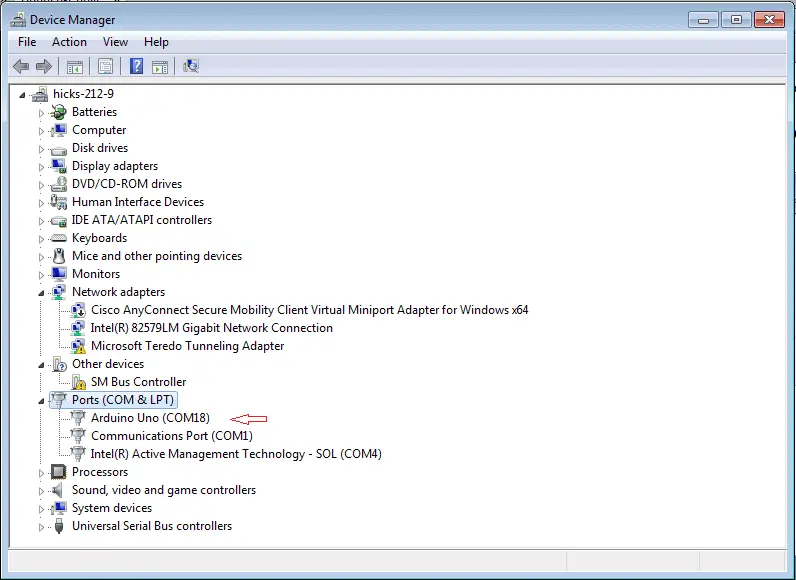Collapse the Other devices node
The height and width of the screenshot is (580, 796).
pos(41,365)
